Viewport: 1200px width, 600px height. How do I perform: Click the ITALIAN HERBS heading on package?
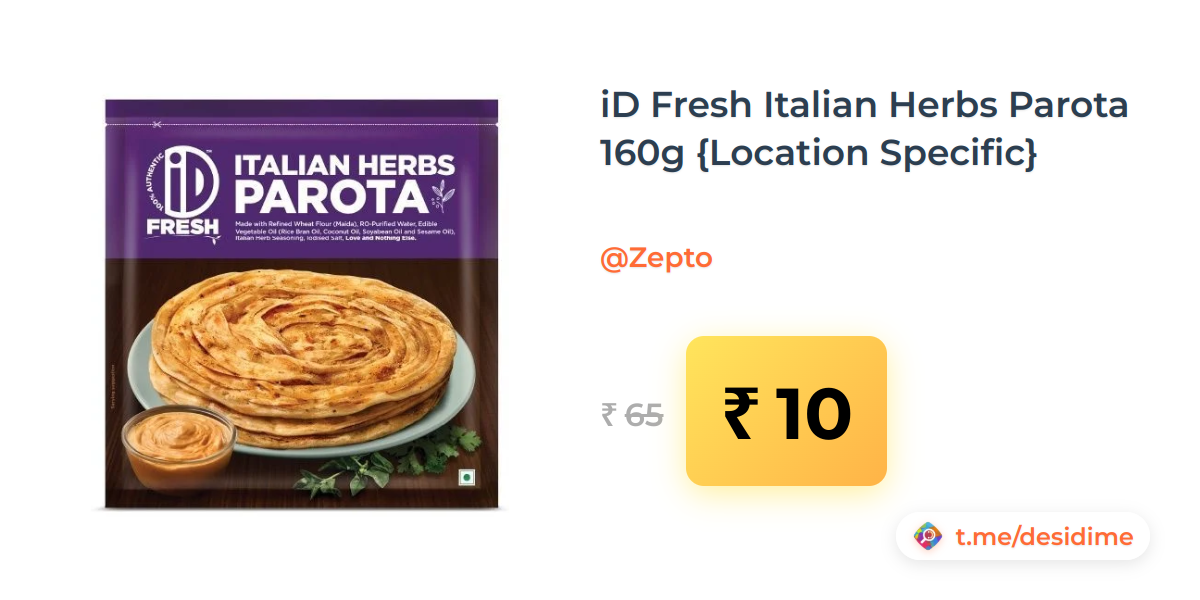tap(344, 165)
